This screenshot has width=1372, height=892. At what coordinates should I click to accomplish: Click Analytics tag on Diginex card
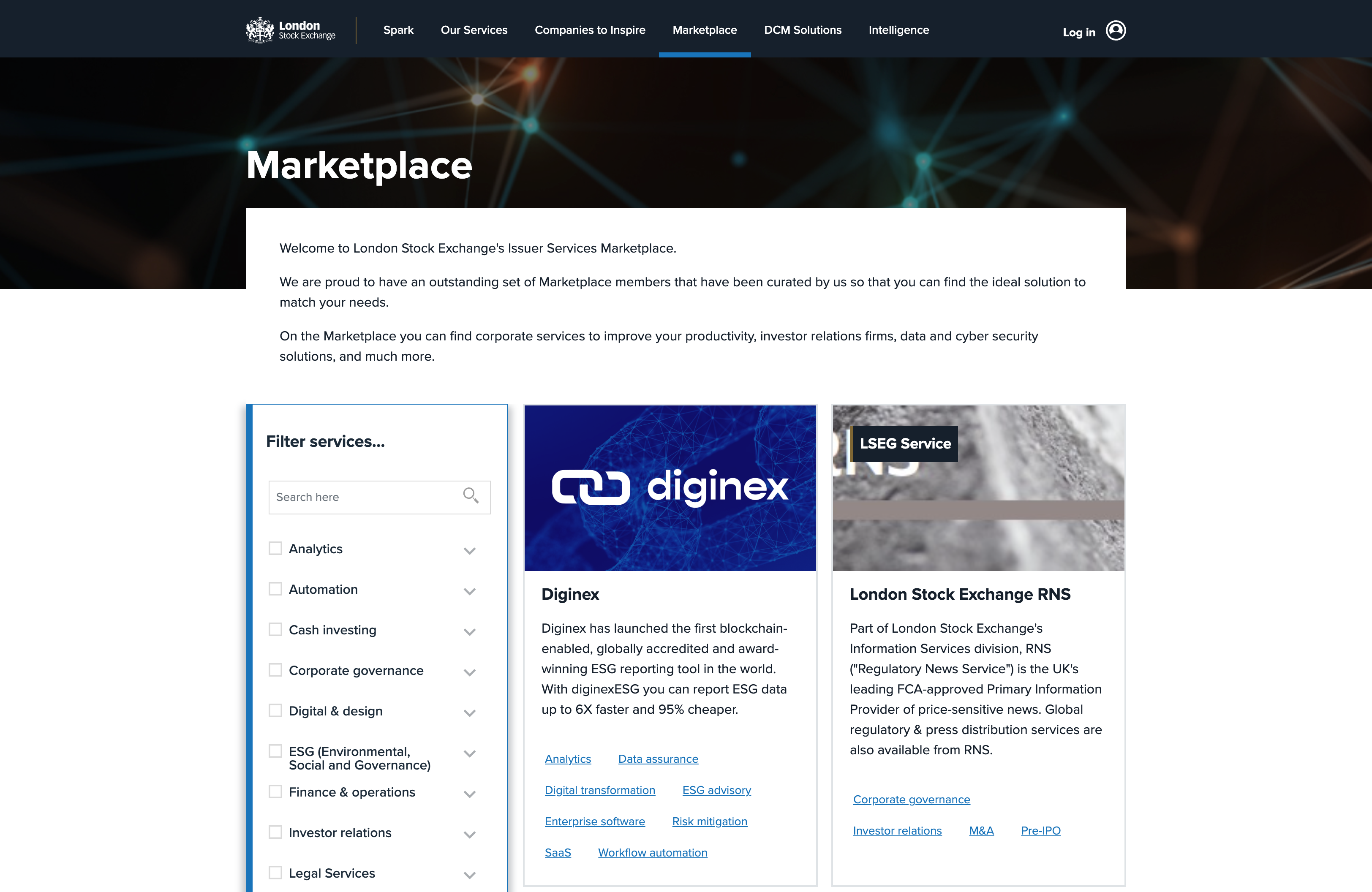[x=568, y=759]
